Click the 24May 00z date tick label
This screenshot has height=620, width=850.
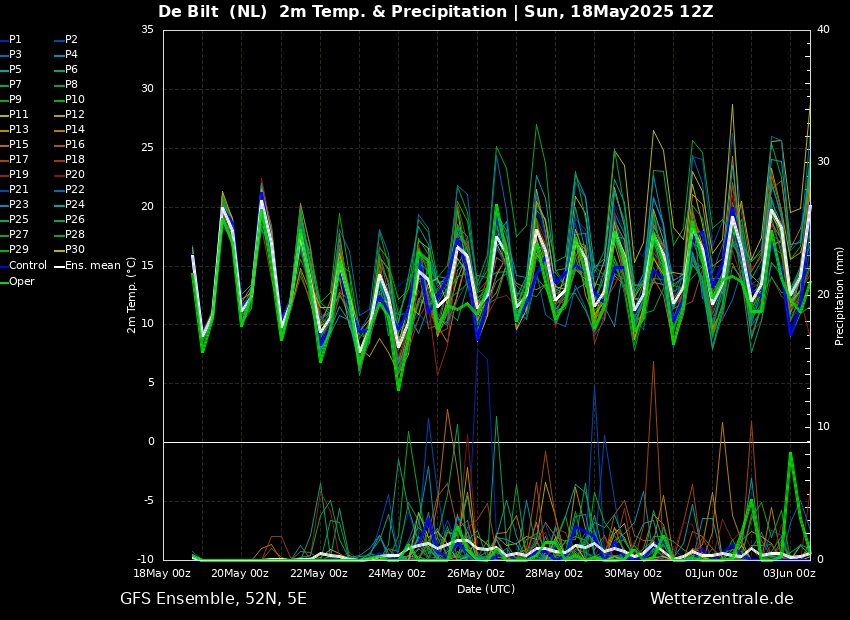(397, 573)
